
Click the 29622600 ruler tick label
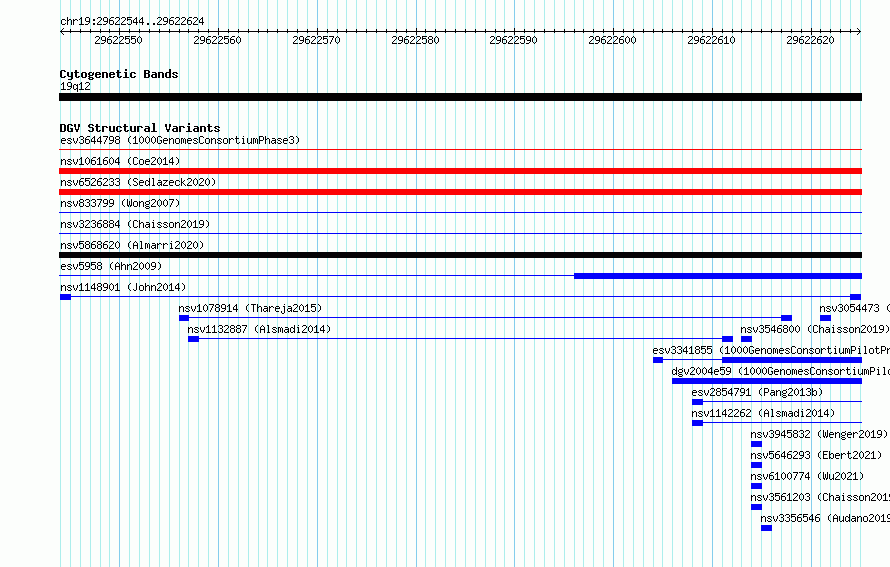coord(612,40)
